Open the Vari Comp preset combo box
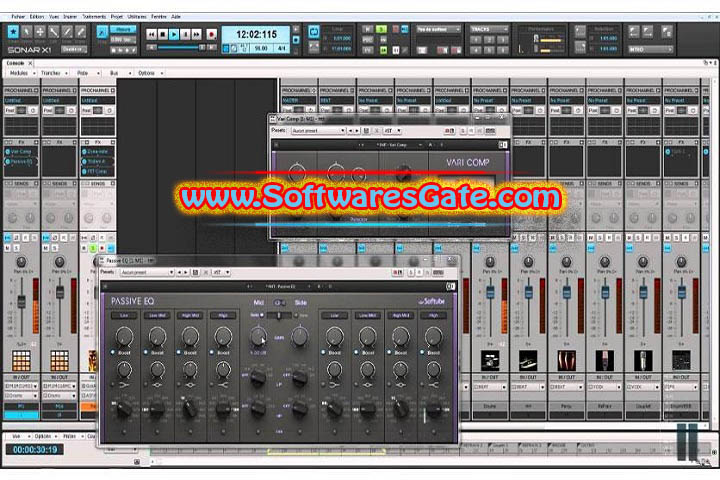 pyautogui.click(x=318, y=131)
